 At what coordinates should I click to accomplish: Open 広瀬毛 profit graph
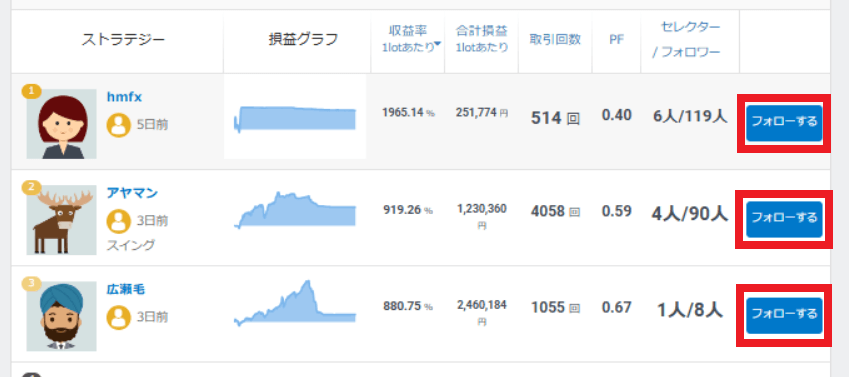click(295, 303)
